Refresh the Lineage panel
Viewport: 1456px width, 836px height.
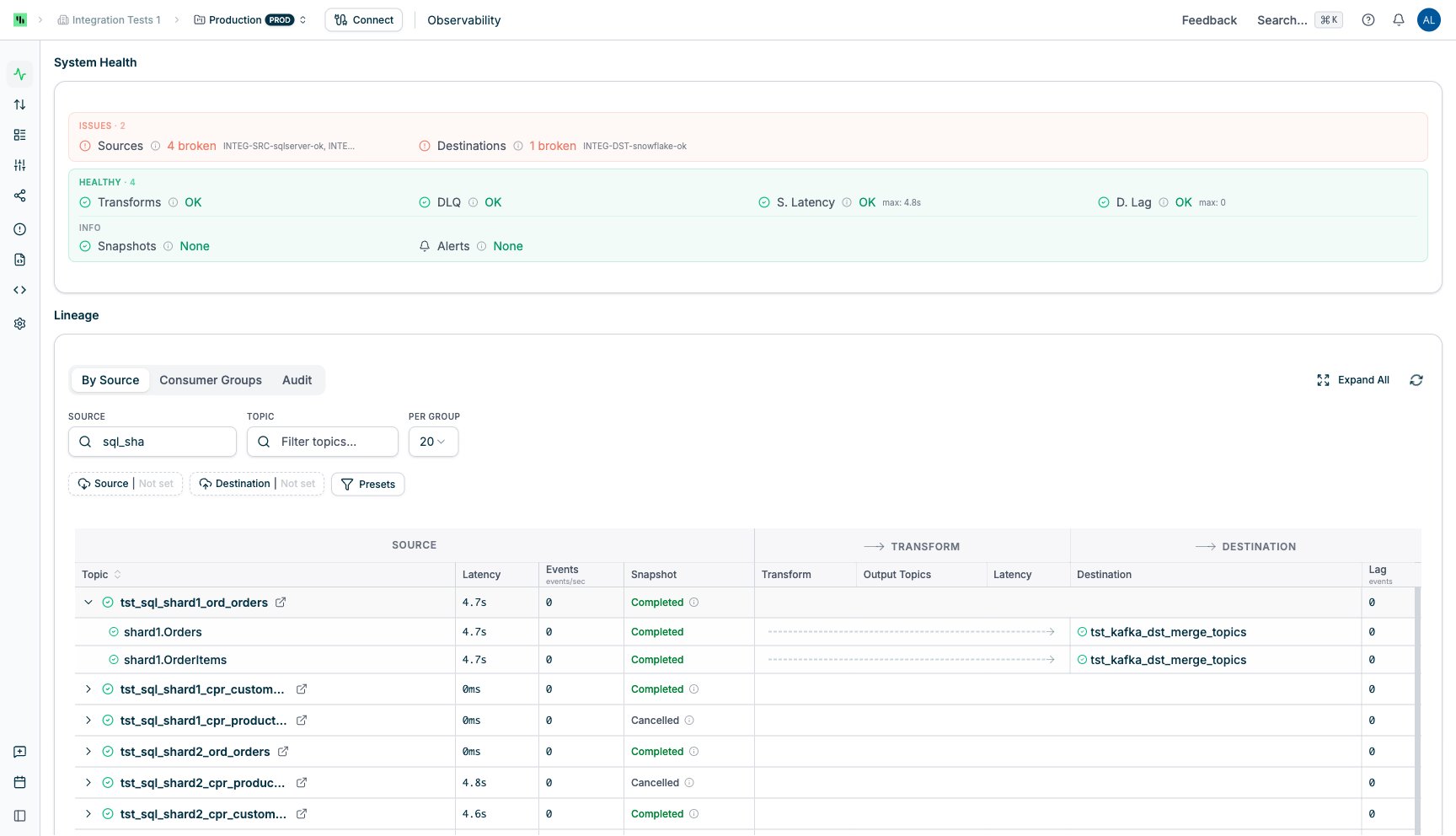click(x=1416, y=380)
